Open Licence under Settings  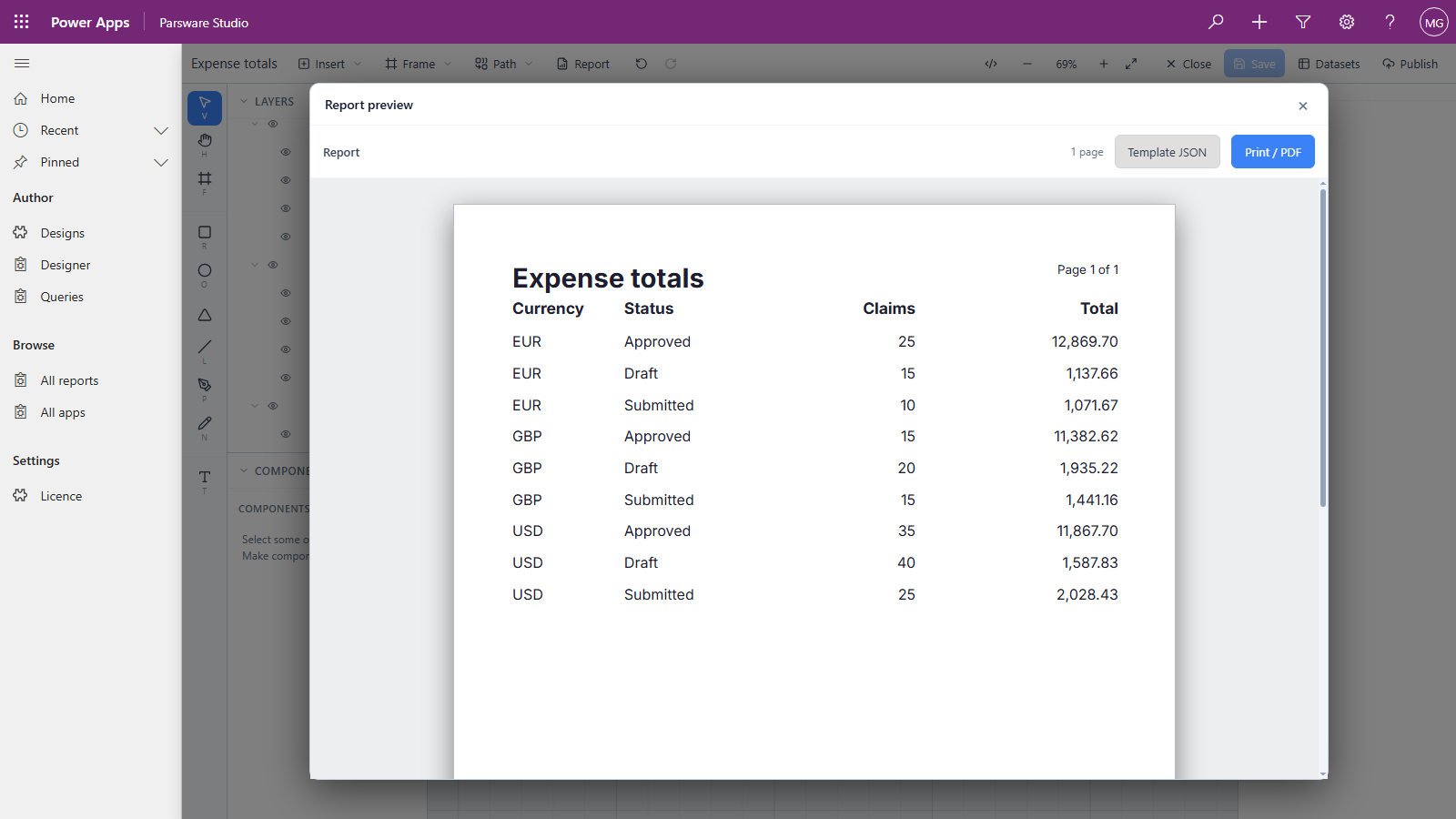[91, 496]
